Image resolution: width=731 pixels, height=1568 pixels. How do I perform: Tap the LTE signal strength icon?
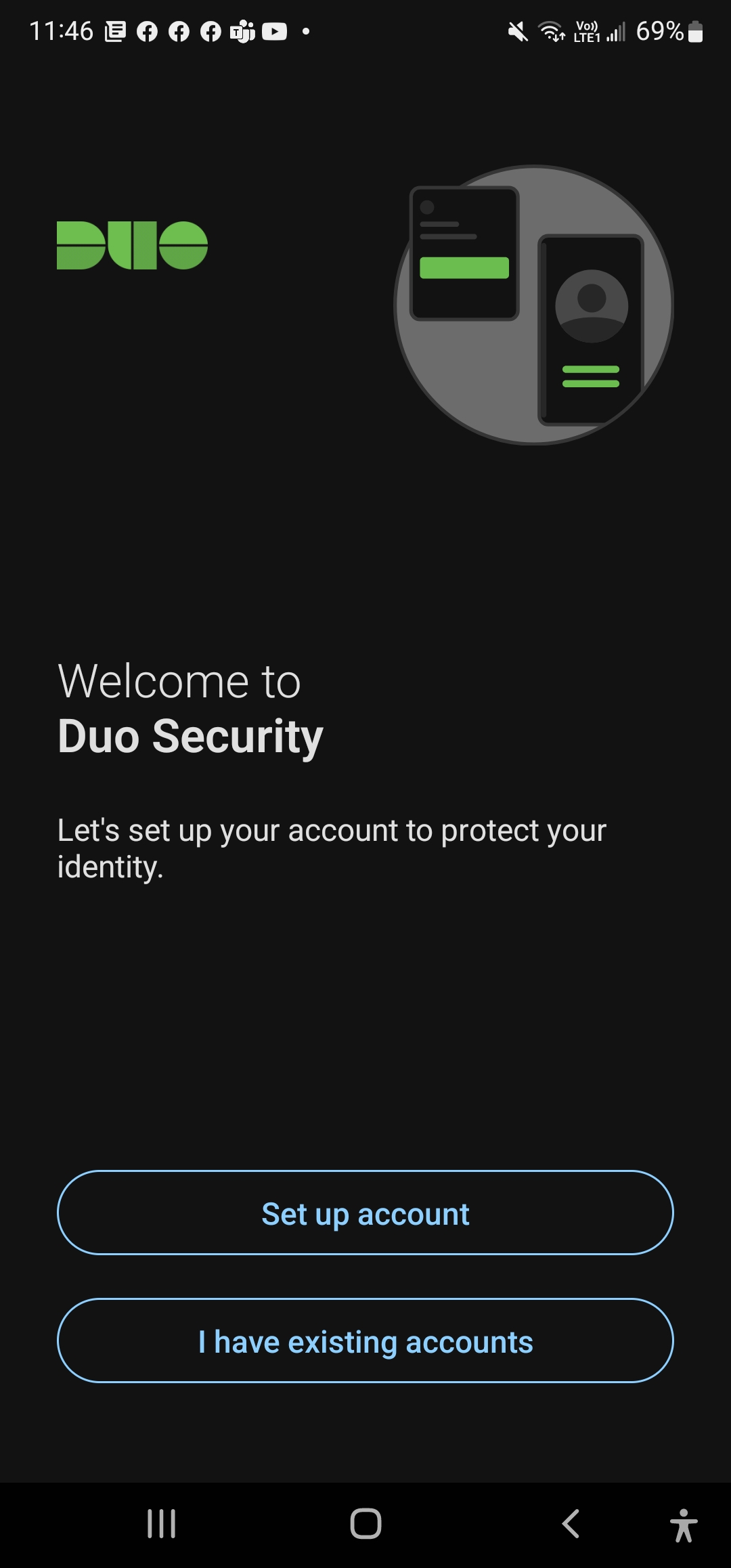(x=616, y=31)
